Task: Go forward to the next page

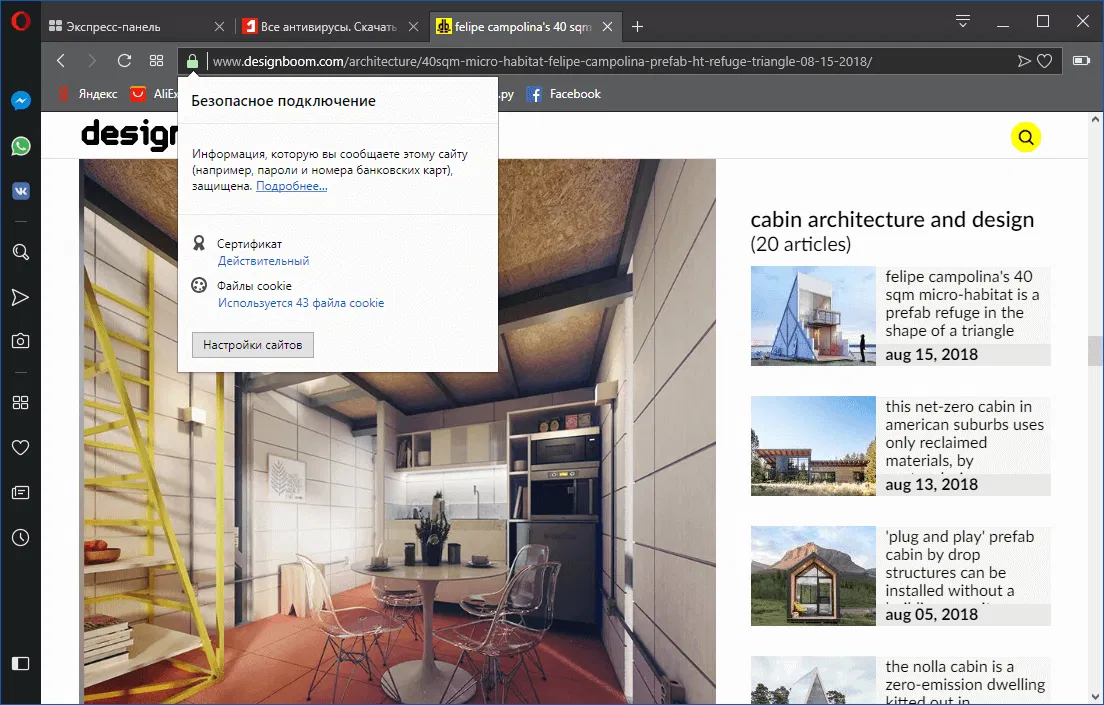Action: click(92, 61)
